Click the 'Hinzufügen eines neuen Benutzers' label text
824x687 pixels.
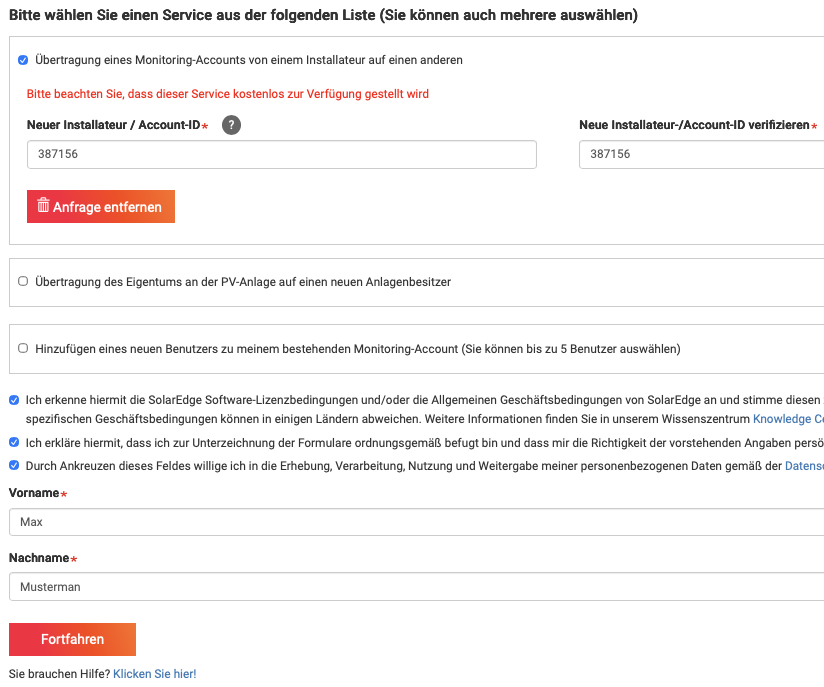pos(357,349)
